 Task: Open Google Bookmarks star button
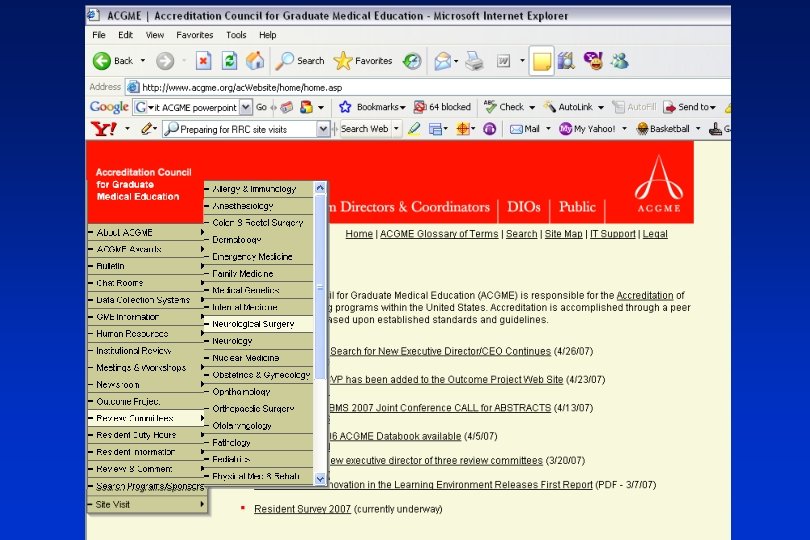pyautogui.click(x=372, y=107)
